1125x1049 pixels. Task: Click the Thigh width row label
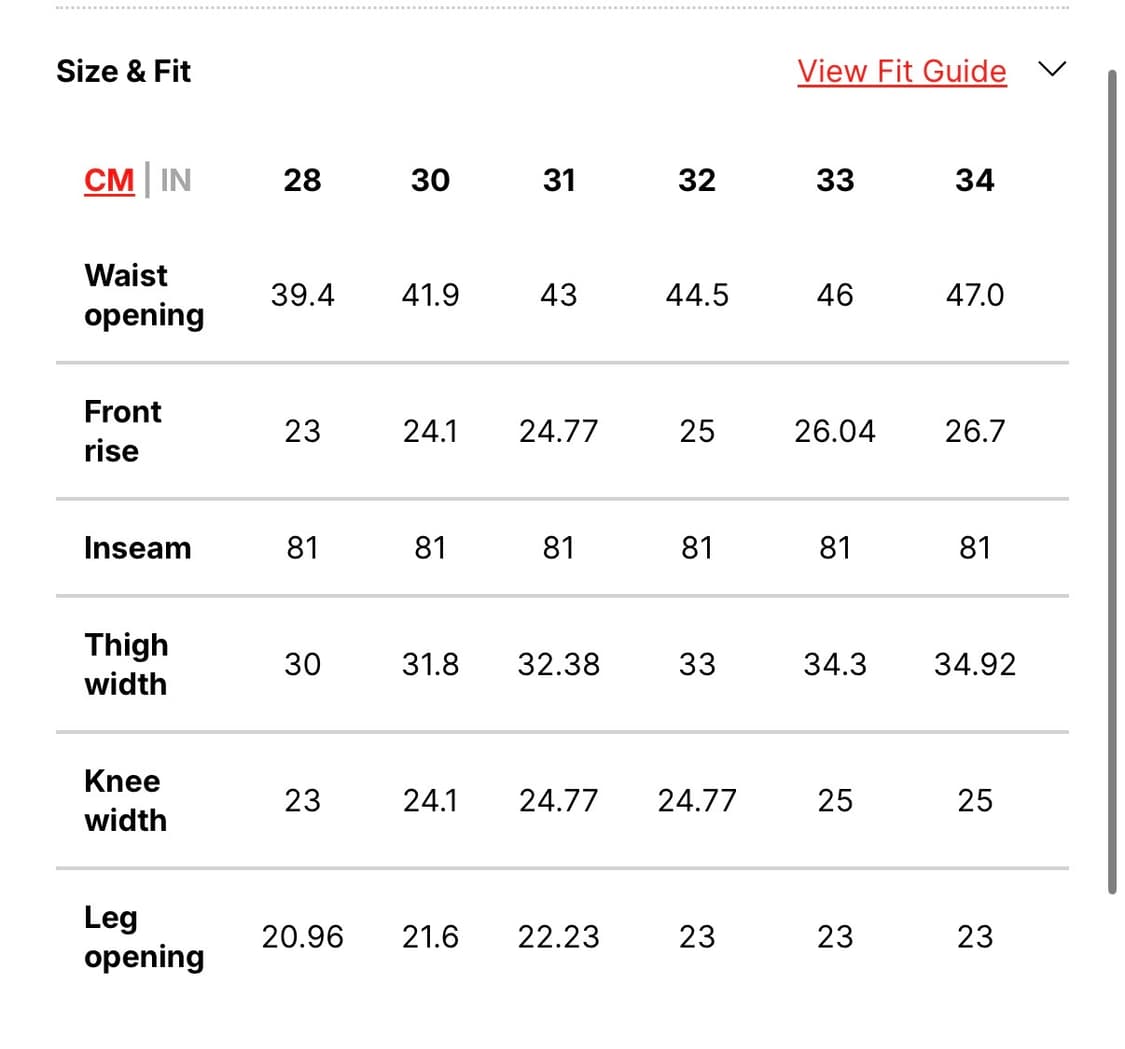pyautogui.click(x=126, y=664)
